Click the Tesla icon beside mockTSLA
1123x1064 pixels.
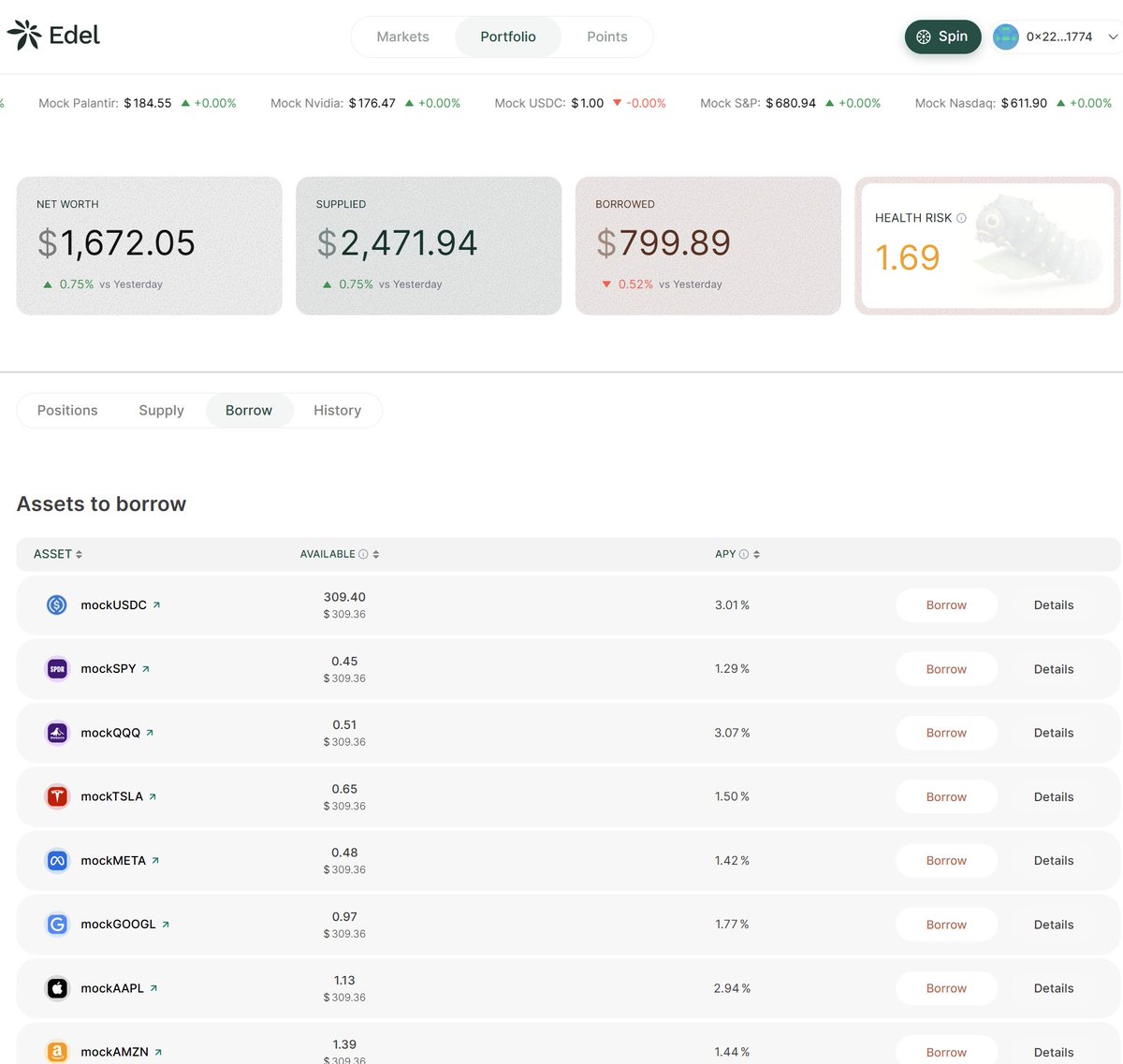(x=57, y=796)
